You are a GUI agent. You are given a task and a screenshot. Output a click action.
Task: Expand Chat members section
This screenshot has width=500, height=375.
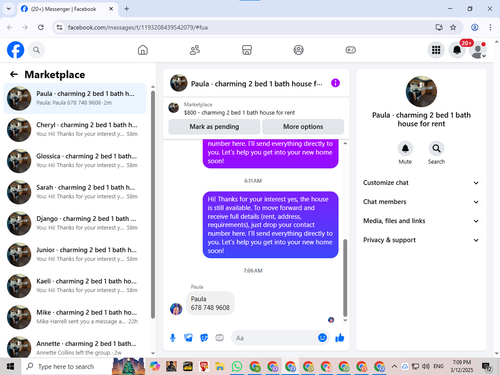[x=421, y=202]
